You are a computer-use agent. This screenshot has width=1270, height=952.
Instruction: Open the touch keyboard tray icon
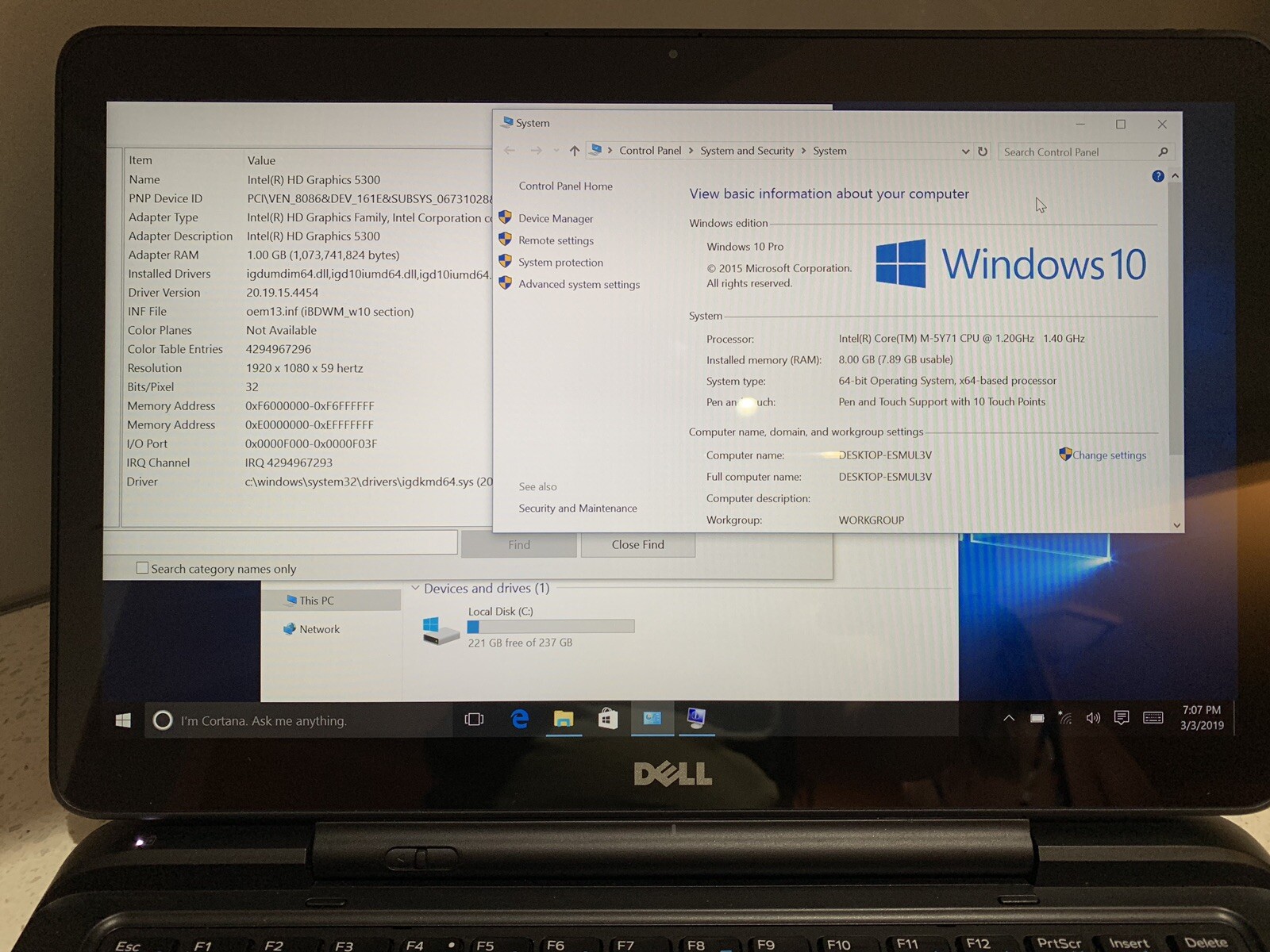click(x=1153, y=718)
